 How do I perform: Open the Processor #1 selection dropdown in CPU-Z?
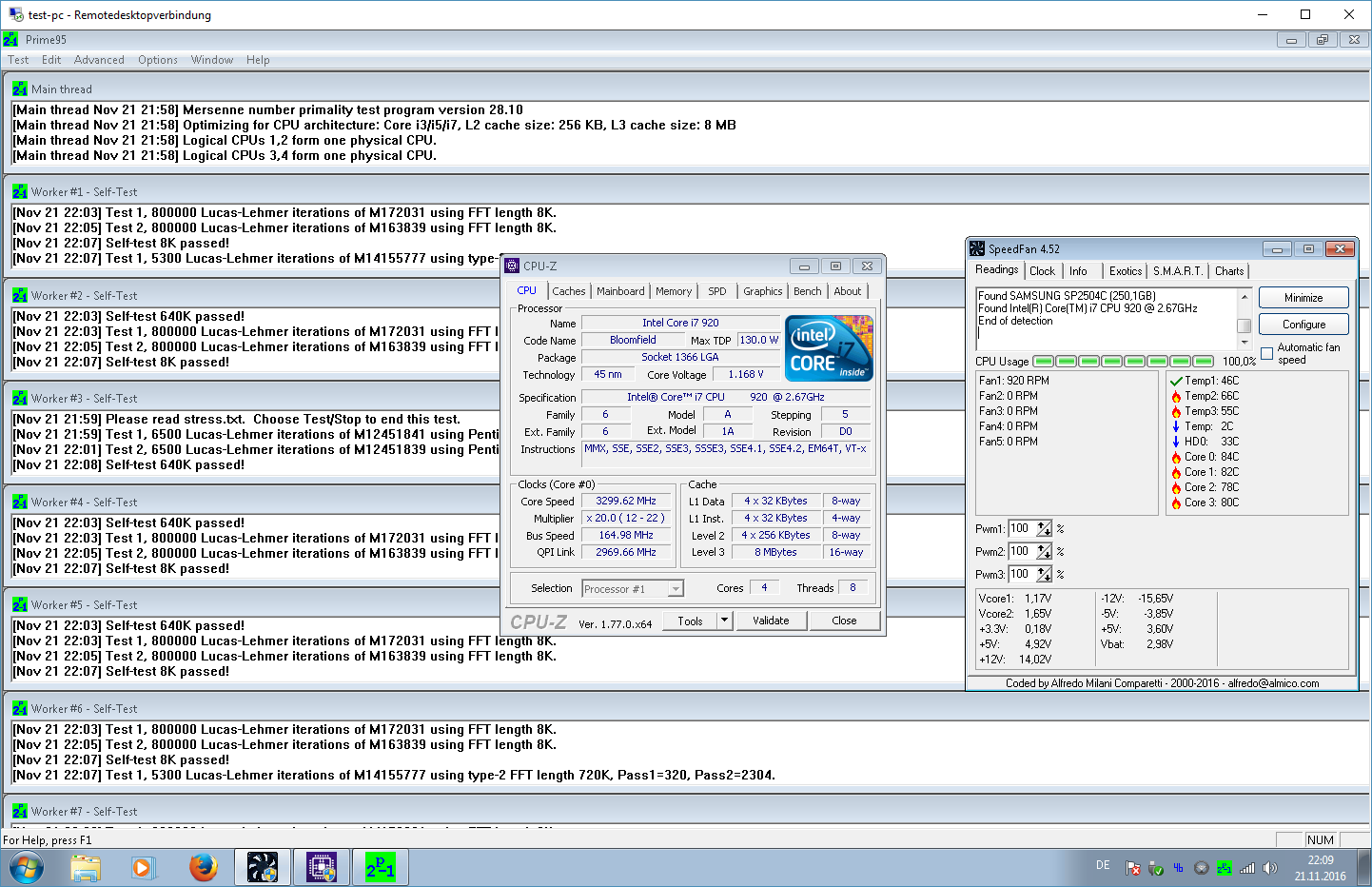tap(633, 589)
